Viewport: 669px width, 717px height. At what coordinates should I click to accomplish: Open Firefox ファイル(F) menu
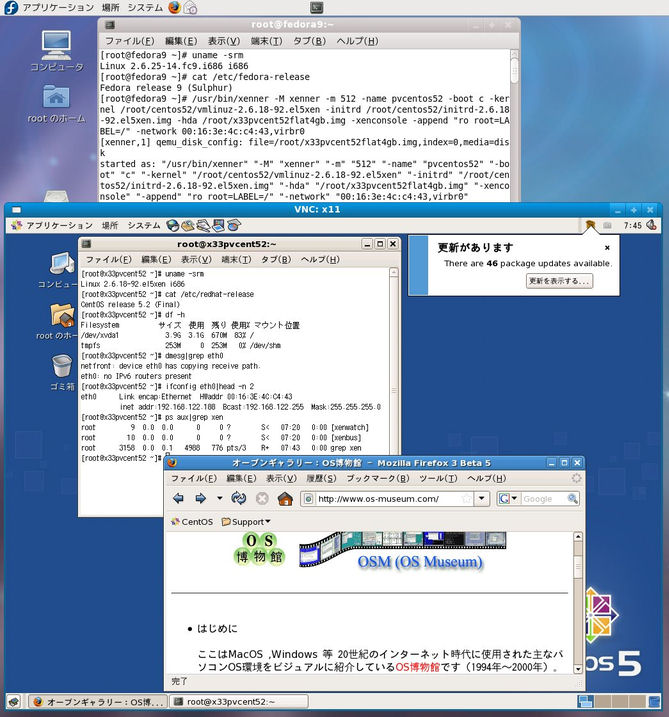tap(194, 478)
